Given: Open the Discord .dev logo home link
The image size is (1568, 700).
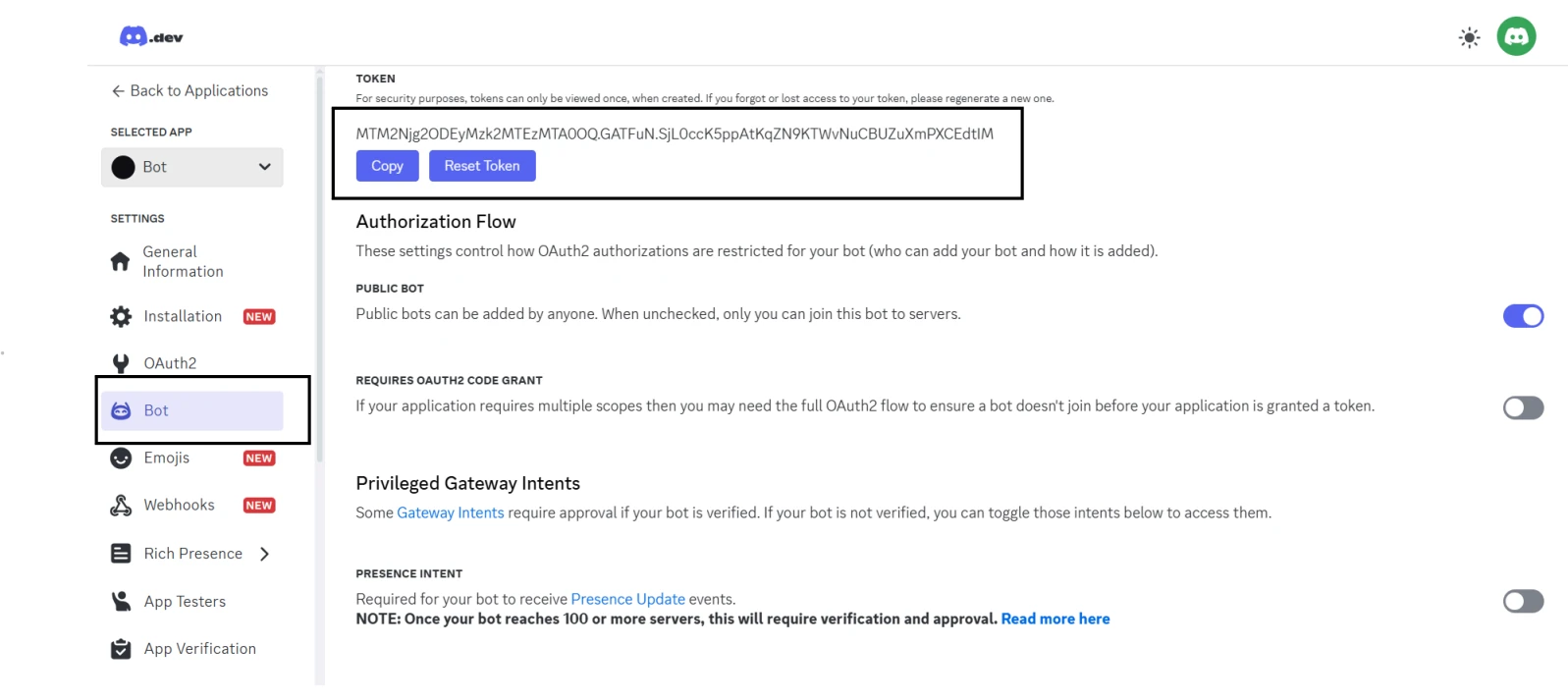Looking at the screenshot, I should [x=151, y=37].
